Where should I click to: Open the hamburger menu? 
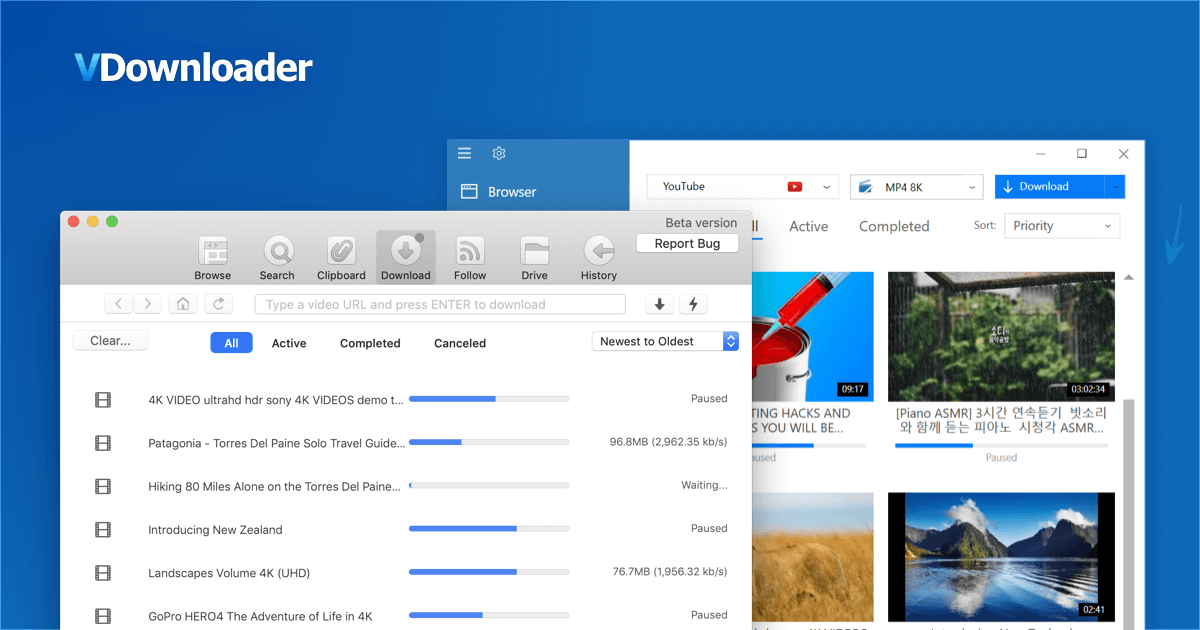pos(464,153)
